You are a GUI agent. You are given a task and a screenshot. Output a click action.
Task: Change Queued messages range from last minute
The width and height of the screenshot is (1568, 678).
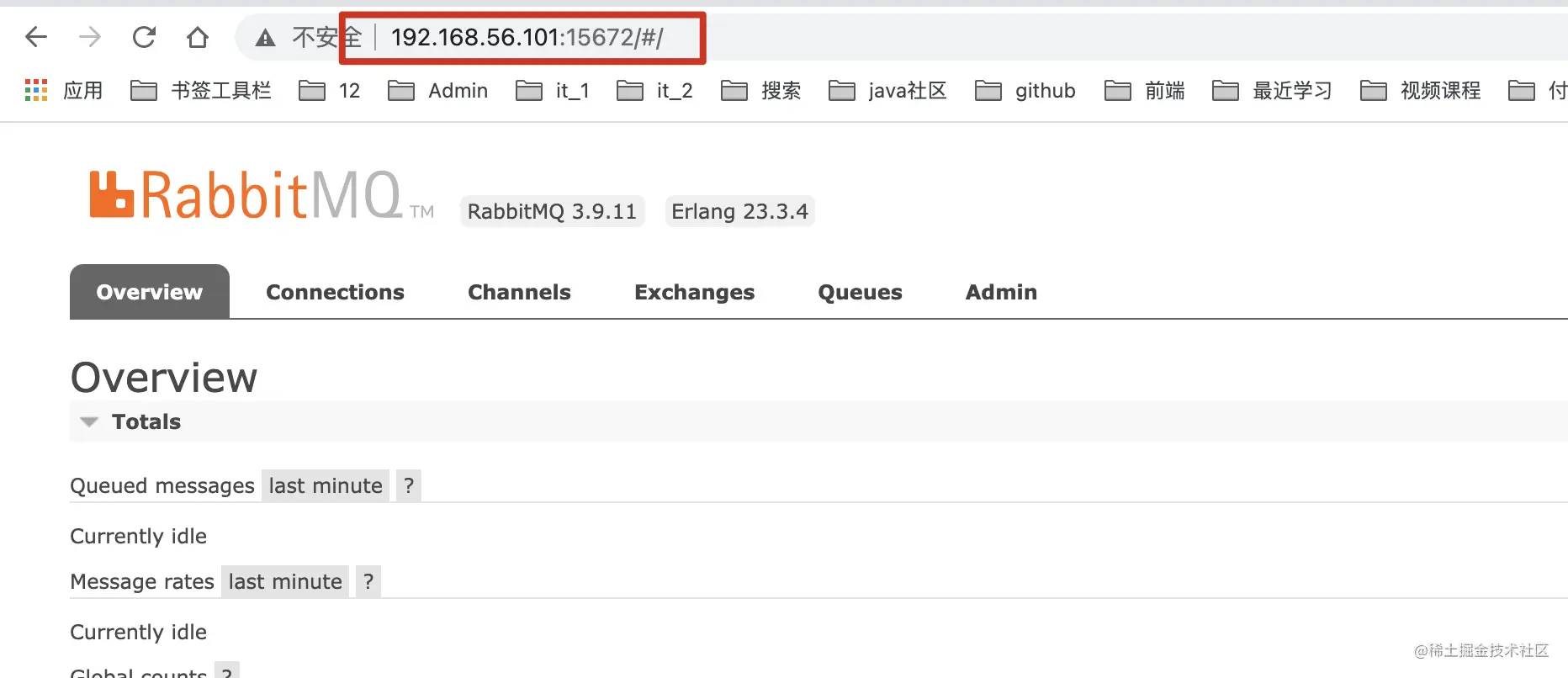coord(326,485)
